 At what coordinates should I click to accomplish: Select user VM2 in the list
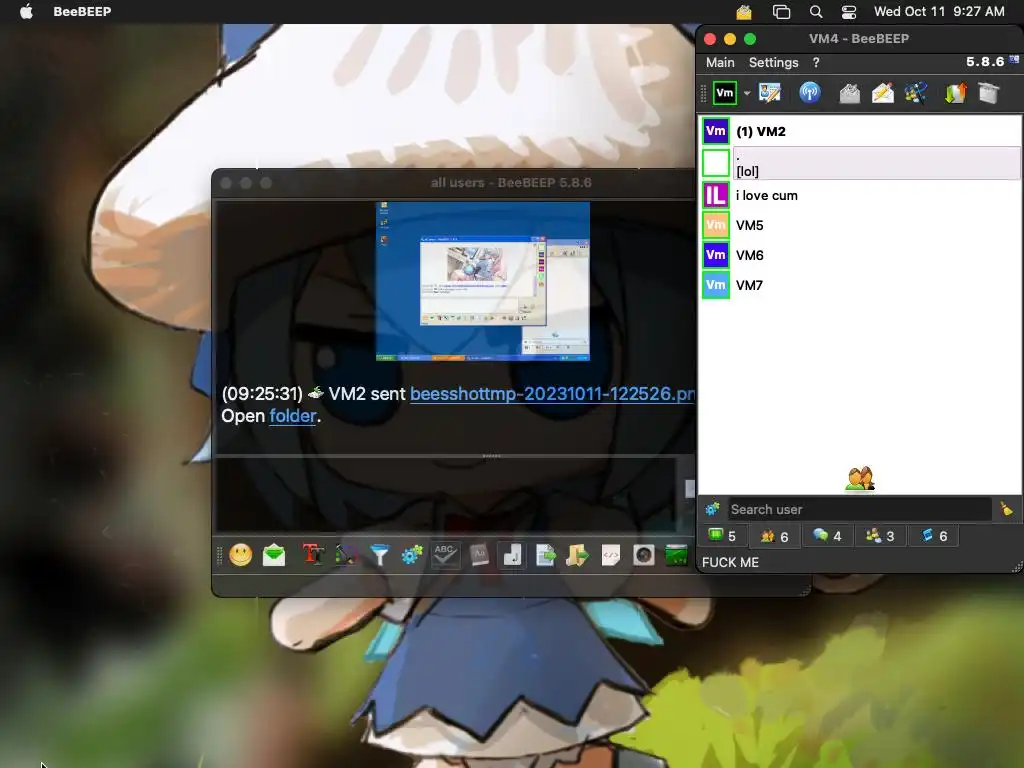coord(860,131)
